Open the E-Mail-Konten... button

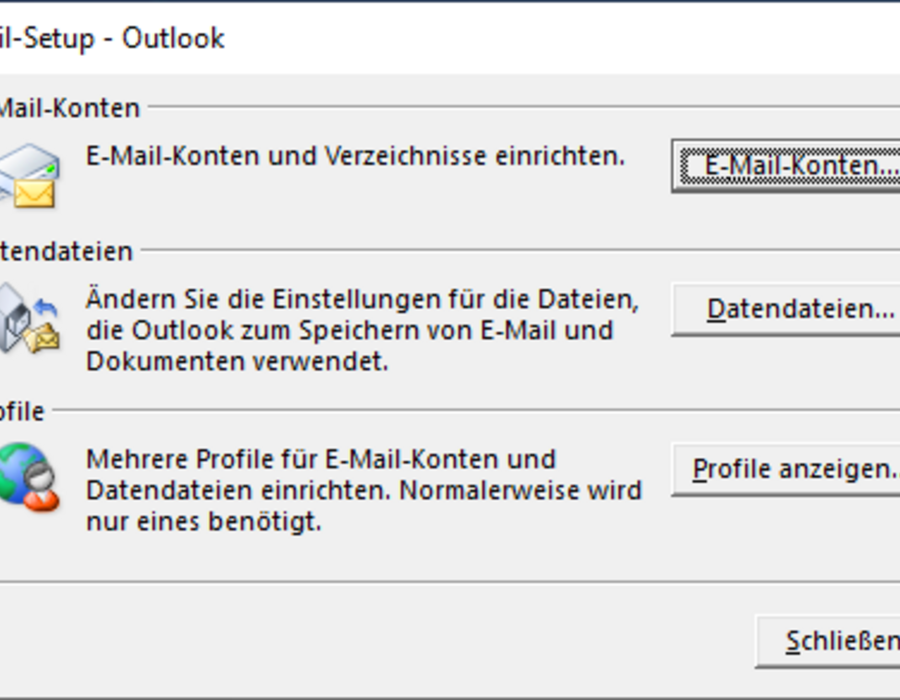[x=786, y=166]
